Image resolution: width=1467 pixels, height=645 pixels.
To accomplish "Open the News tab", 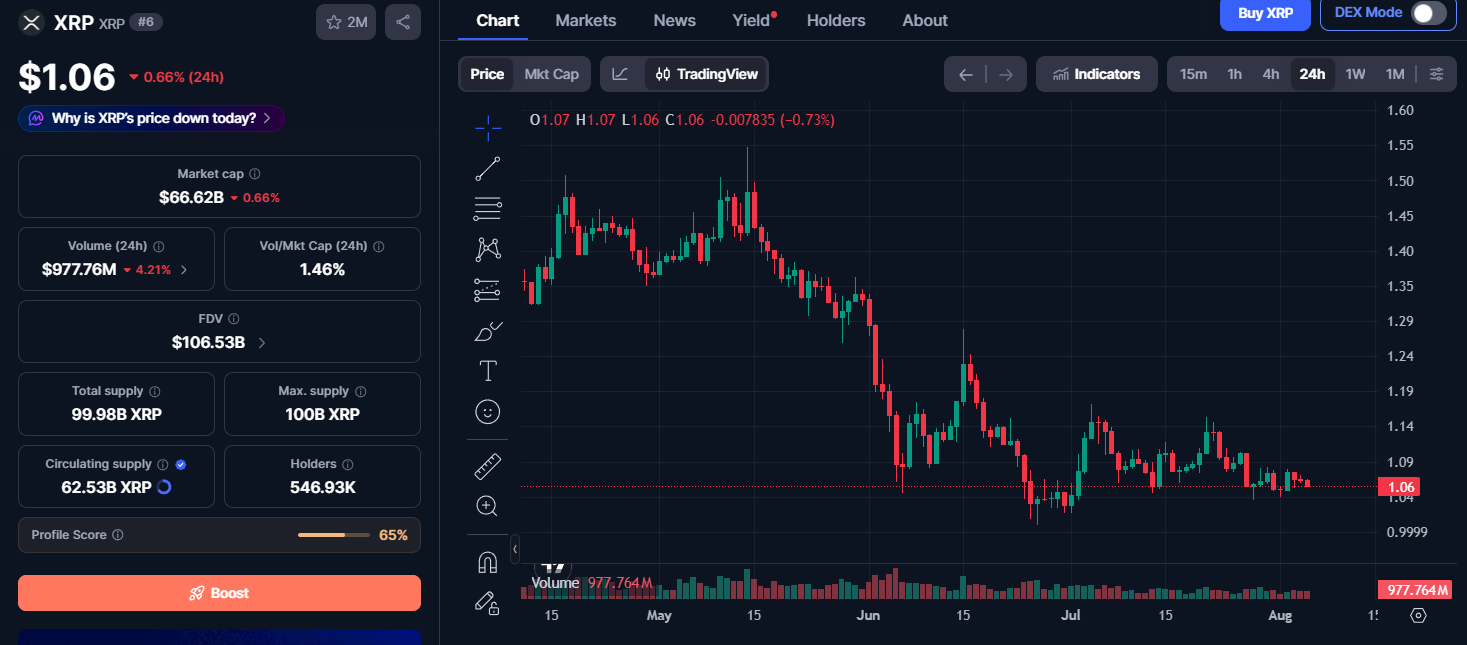I will point(675,20).
